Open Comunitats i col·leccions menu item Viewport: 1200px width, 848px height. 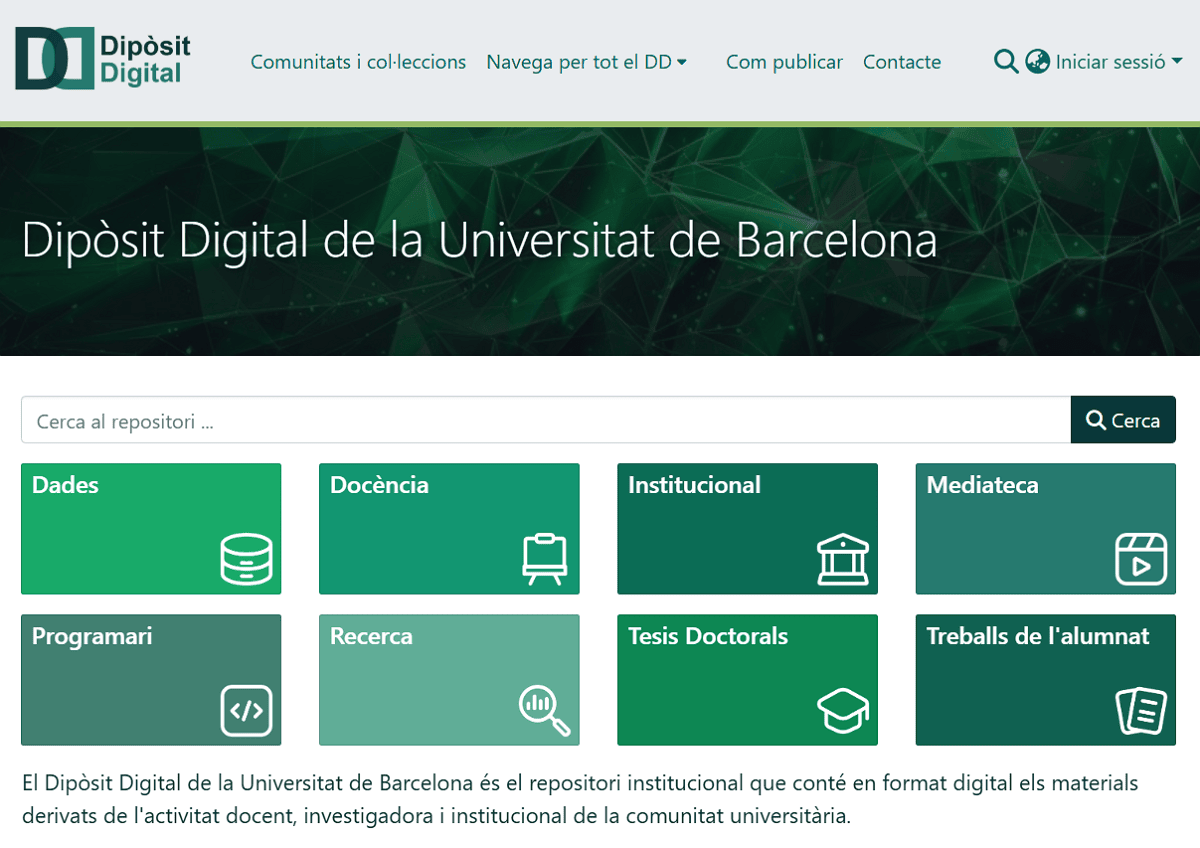coord(358,62)
